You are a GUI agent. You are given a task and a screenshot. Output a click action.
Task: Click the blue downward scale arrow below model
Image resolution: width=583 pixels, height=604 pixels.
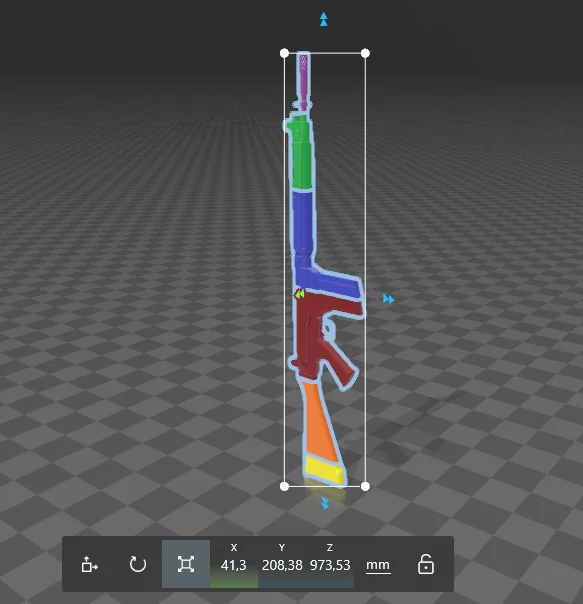[325, 503]
